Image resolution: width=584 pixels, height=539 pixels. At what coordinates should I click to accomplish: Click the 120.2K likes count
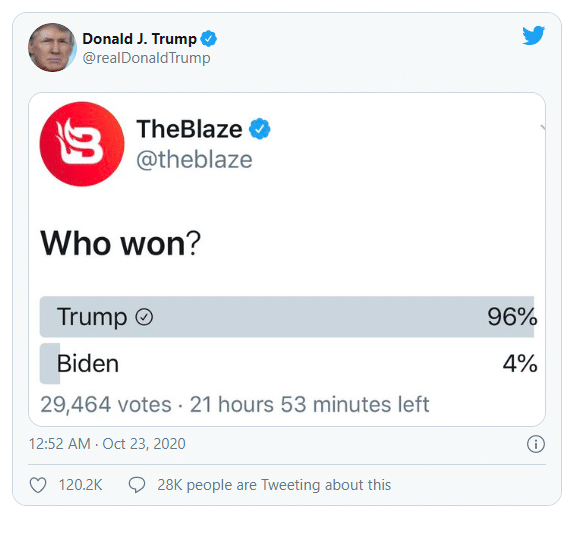pyautogui.click(x=80, y=485)
